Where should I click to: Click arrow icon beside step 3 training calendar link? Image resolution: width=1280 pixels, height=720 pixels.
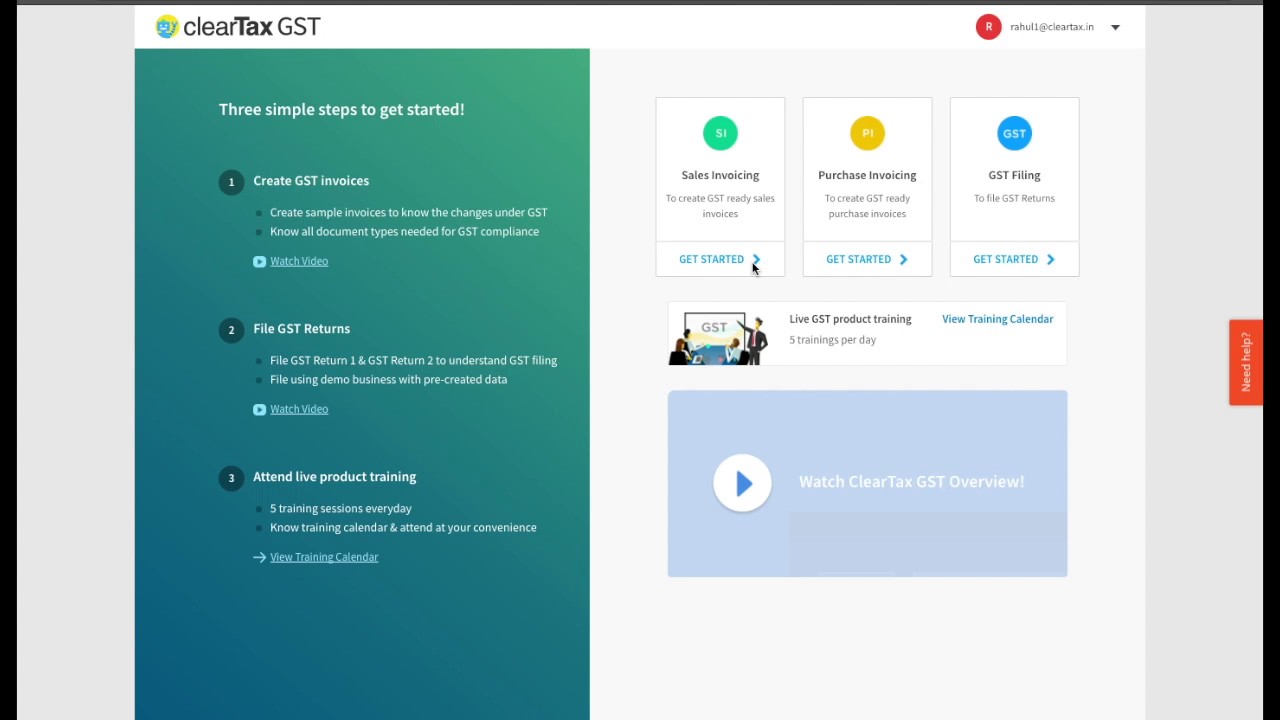[x=259, y=557]
